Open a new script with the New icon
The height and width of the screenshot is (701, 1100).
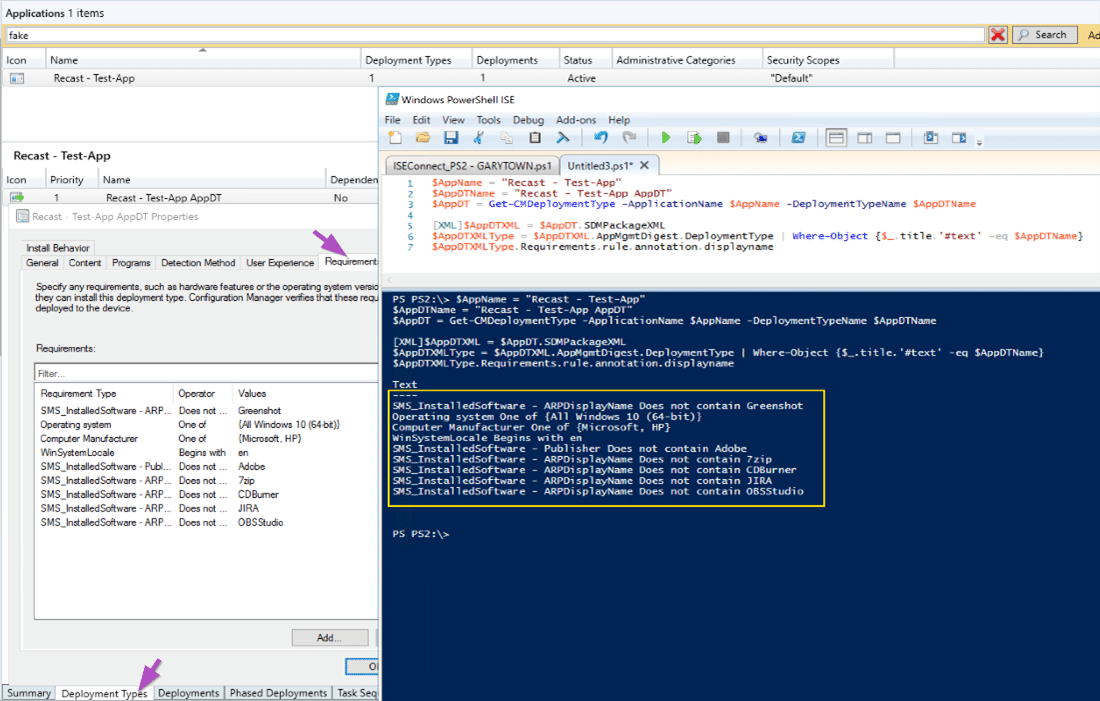(393, 138)
